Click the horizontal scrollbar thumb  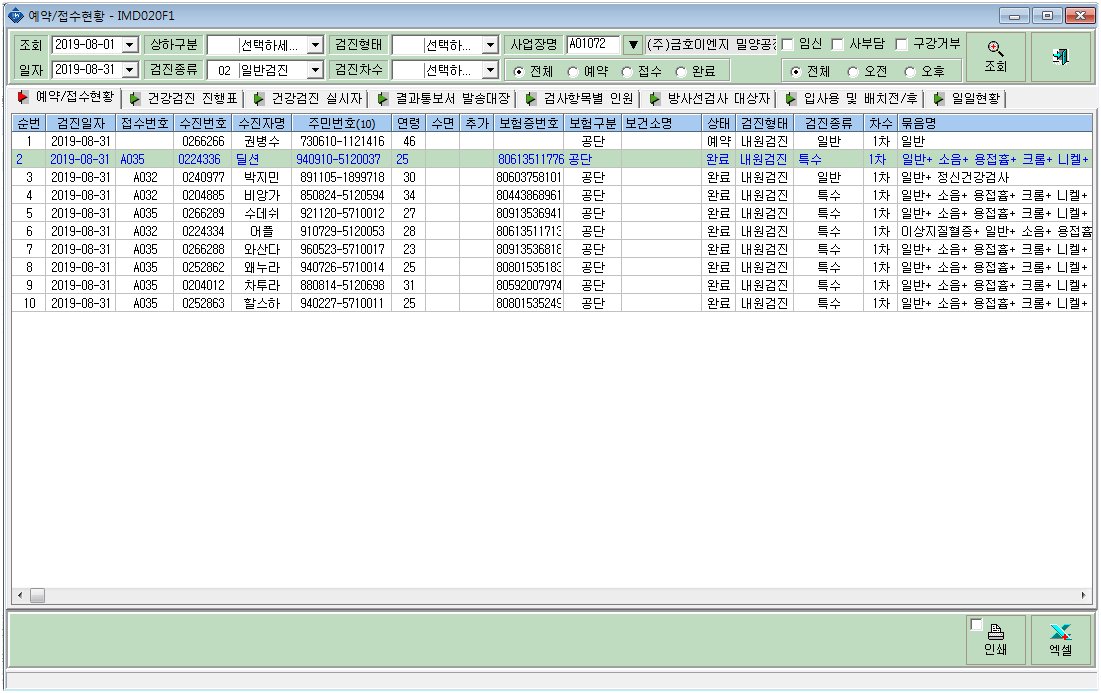click(x=37, y=595)
